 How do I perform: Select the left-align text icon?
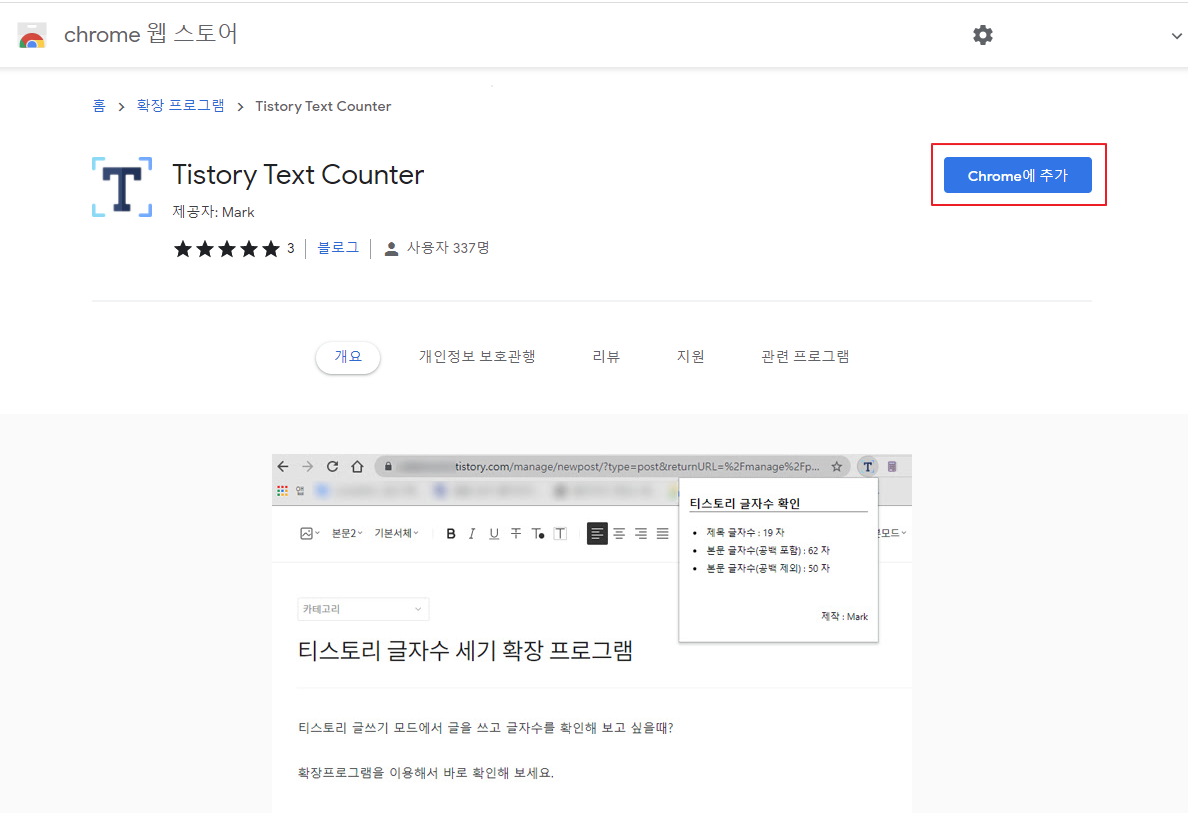pyautogui.click(x=597, y=533)
